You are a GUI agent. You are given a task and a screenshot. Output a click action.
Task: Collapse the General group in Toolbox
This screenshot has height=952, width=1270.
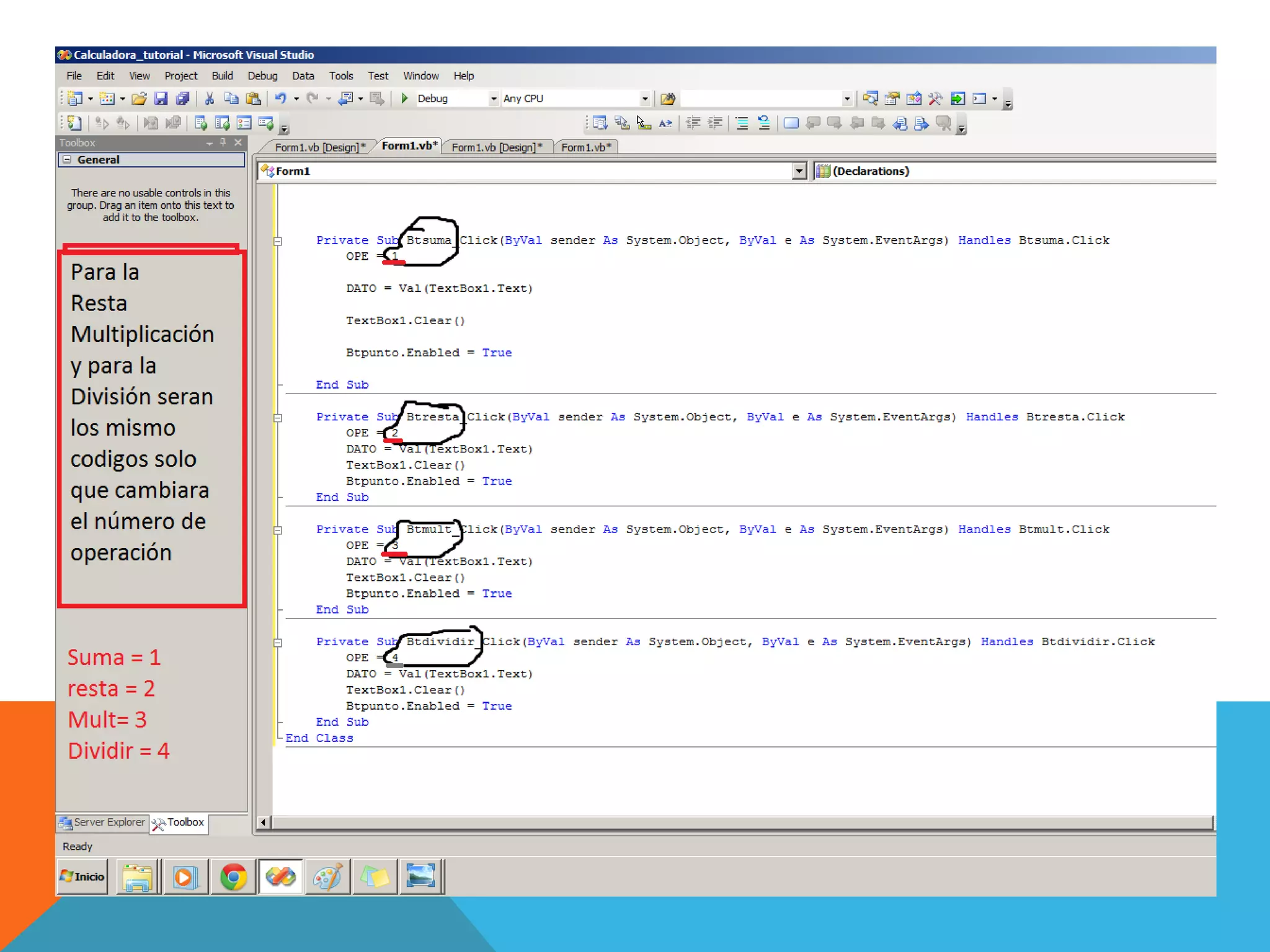(68, 160)
